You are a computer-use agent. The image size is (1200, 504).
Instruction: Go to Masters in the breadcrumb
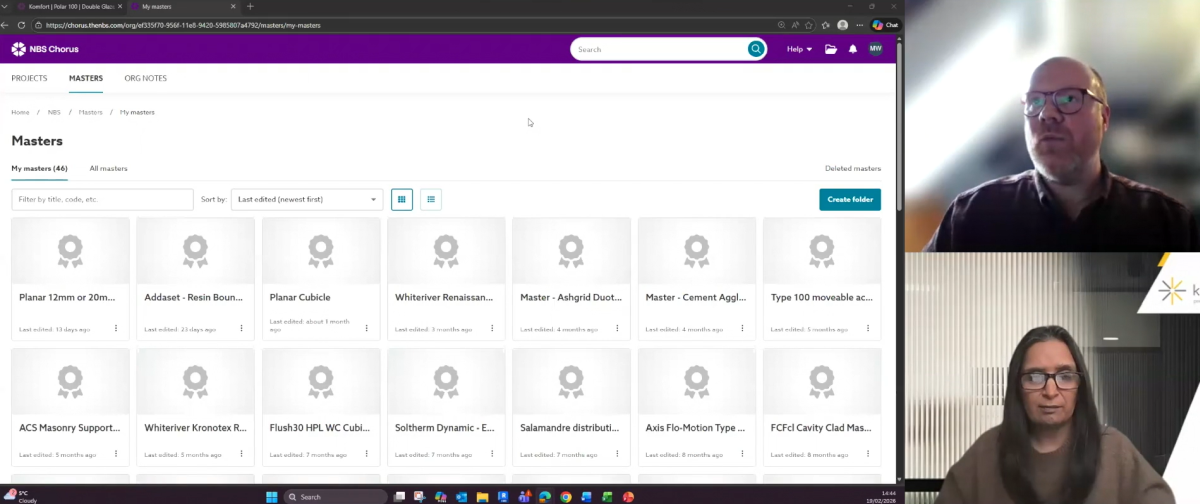click(x=90, y=112)
